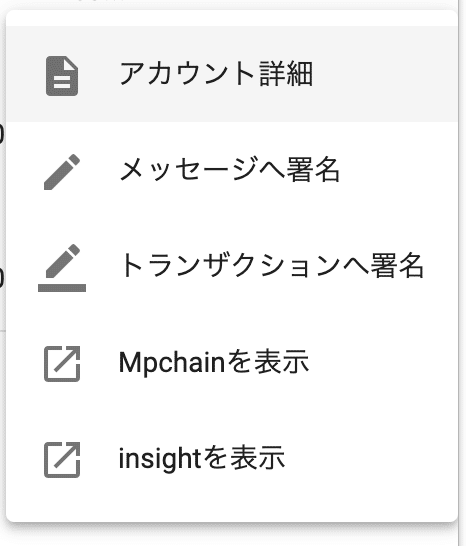Select the text label メッセージへ署名
Viewport: 466px width, 546px height.
[x=230, y=170]
